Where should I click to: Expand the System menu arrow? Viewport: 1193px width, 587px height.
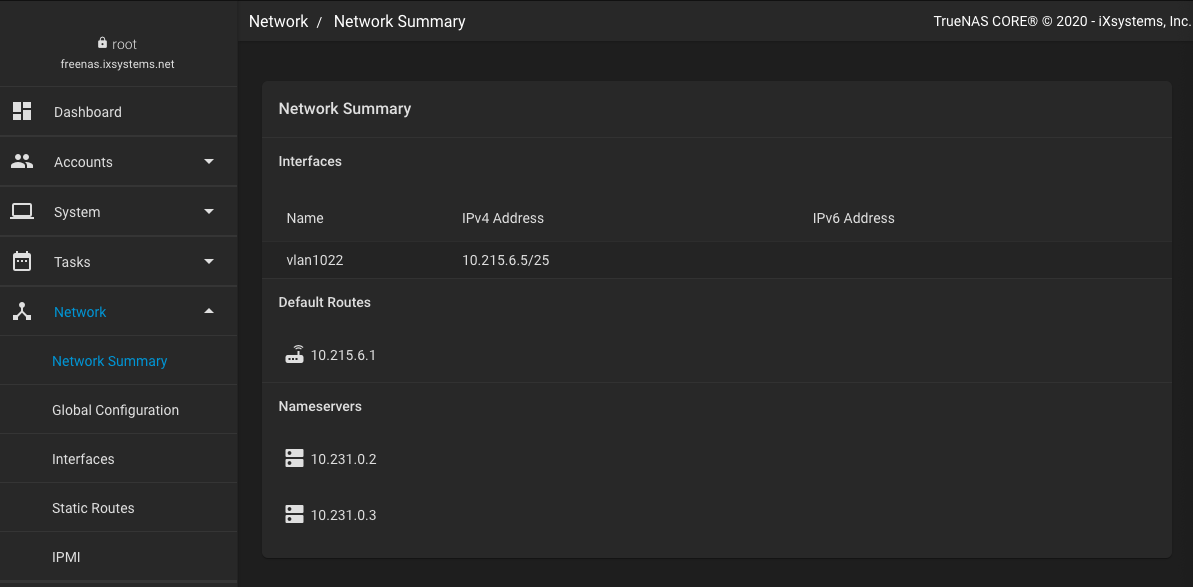(209, 211)
